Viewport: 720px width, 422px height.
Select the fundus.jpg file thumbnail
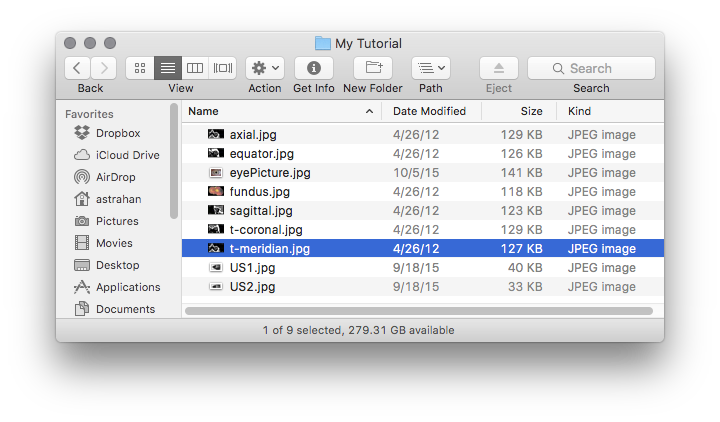pos(216,191)
